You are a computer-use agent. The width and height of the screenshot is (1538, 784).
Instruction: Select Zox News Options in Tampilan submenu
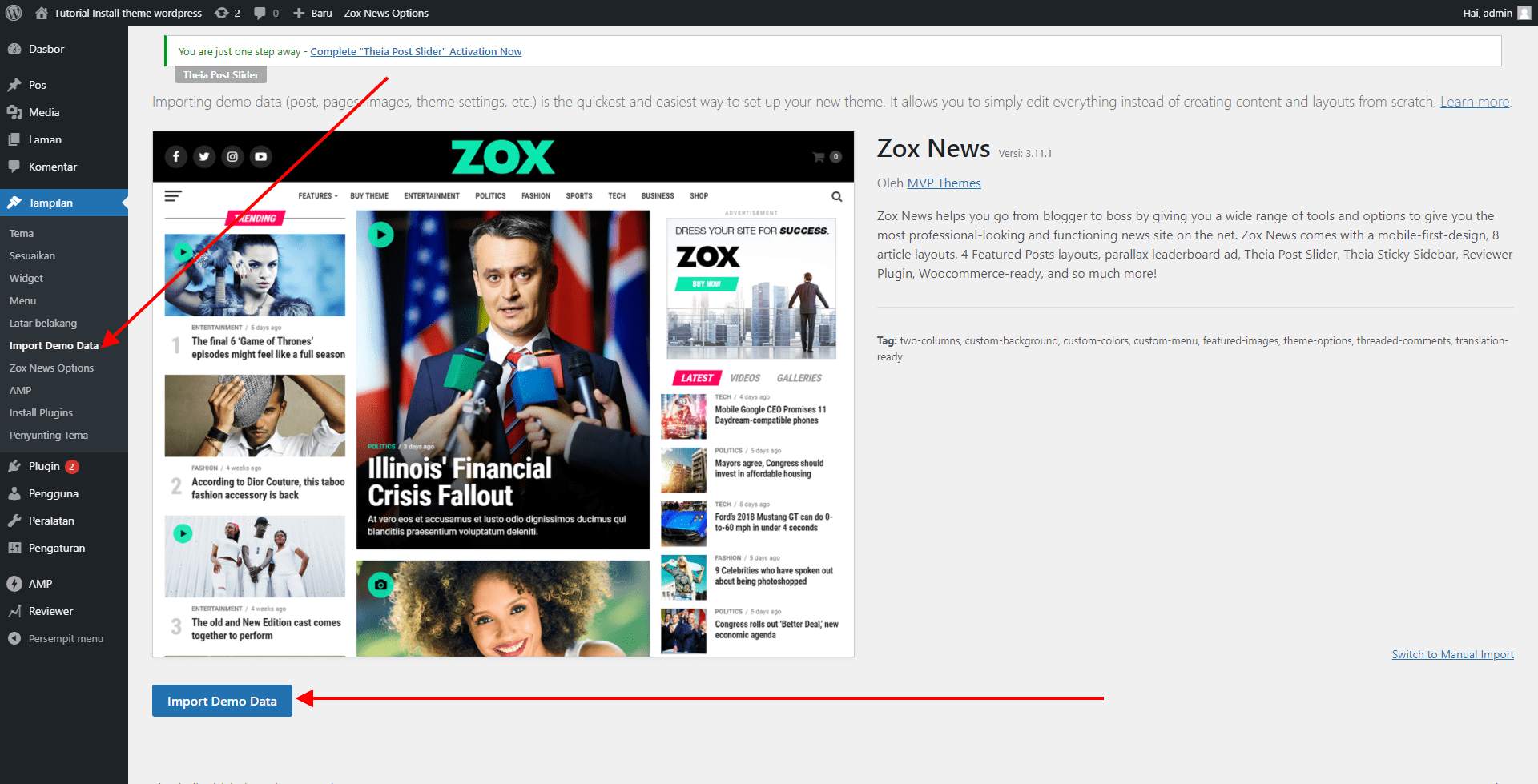[51, 368]
